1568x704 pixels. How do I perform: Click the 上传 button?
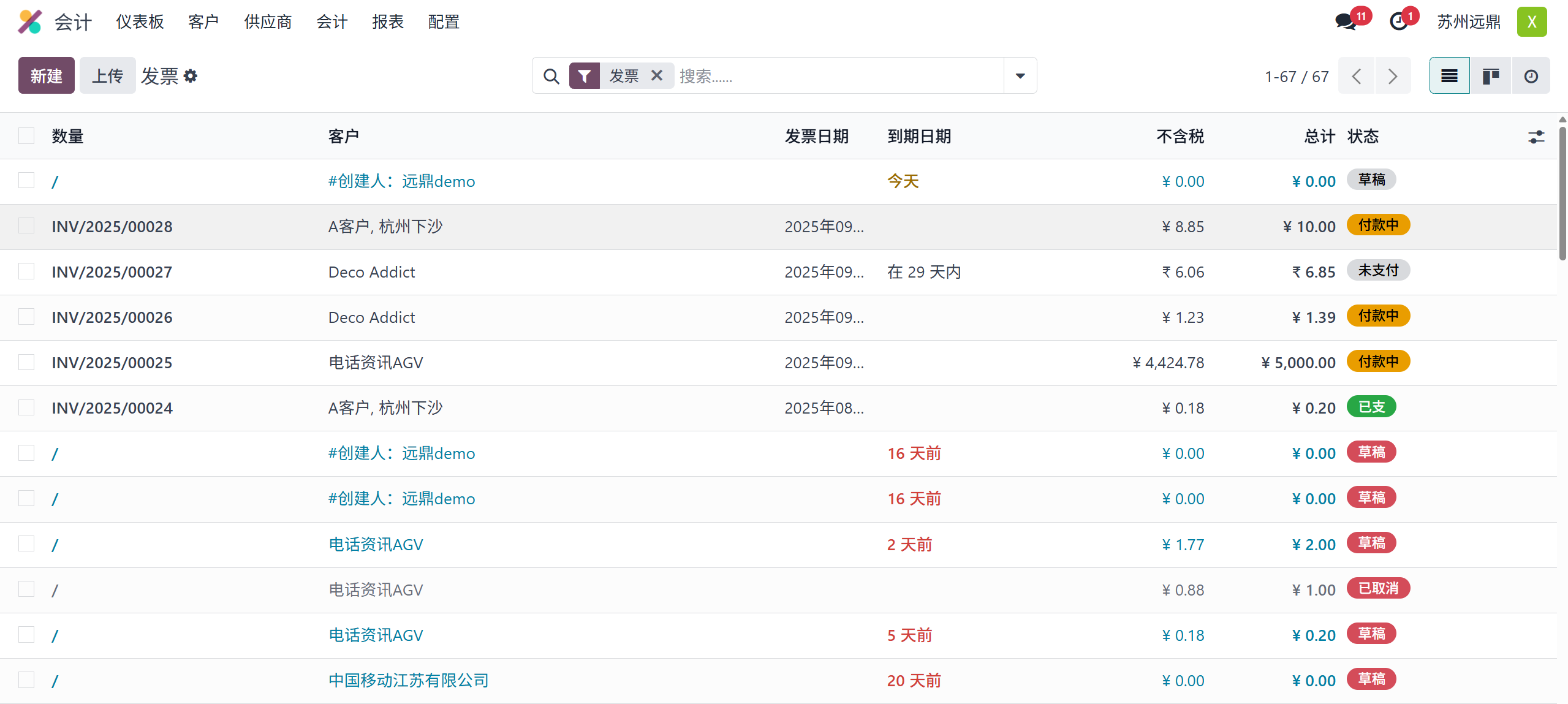click(x=107, y=76)
